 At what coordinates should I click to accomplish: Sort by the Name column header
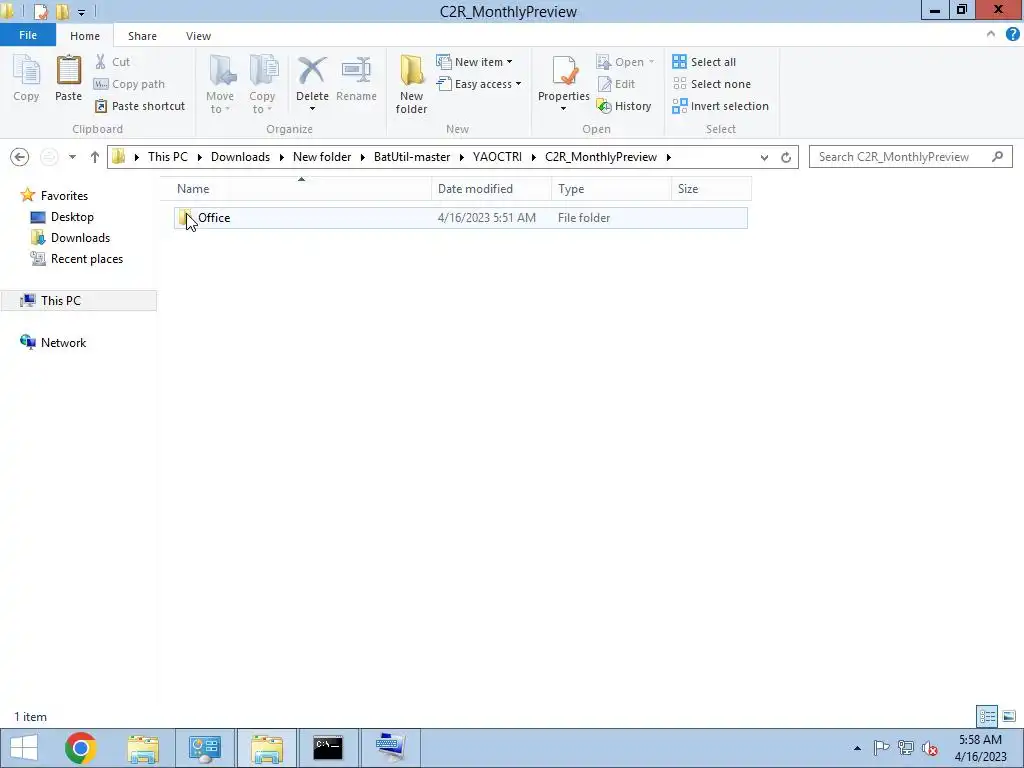click(x=296, y=189)
